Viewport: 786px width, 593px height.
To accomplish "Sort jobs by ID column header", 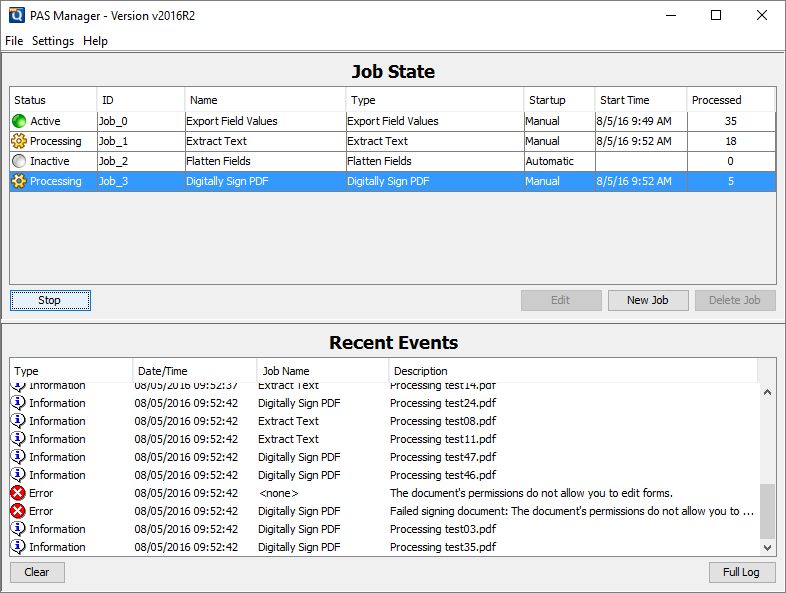I will 141,100.
